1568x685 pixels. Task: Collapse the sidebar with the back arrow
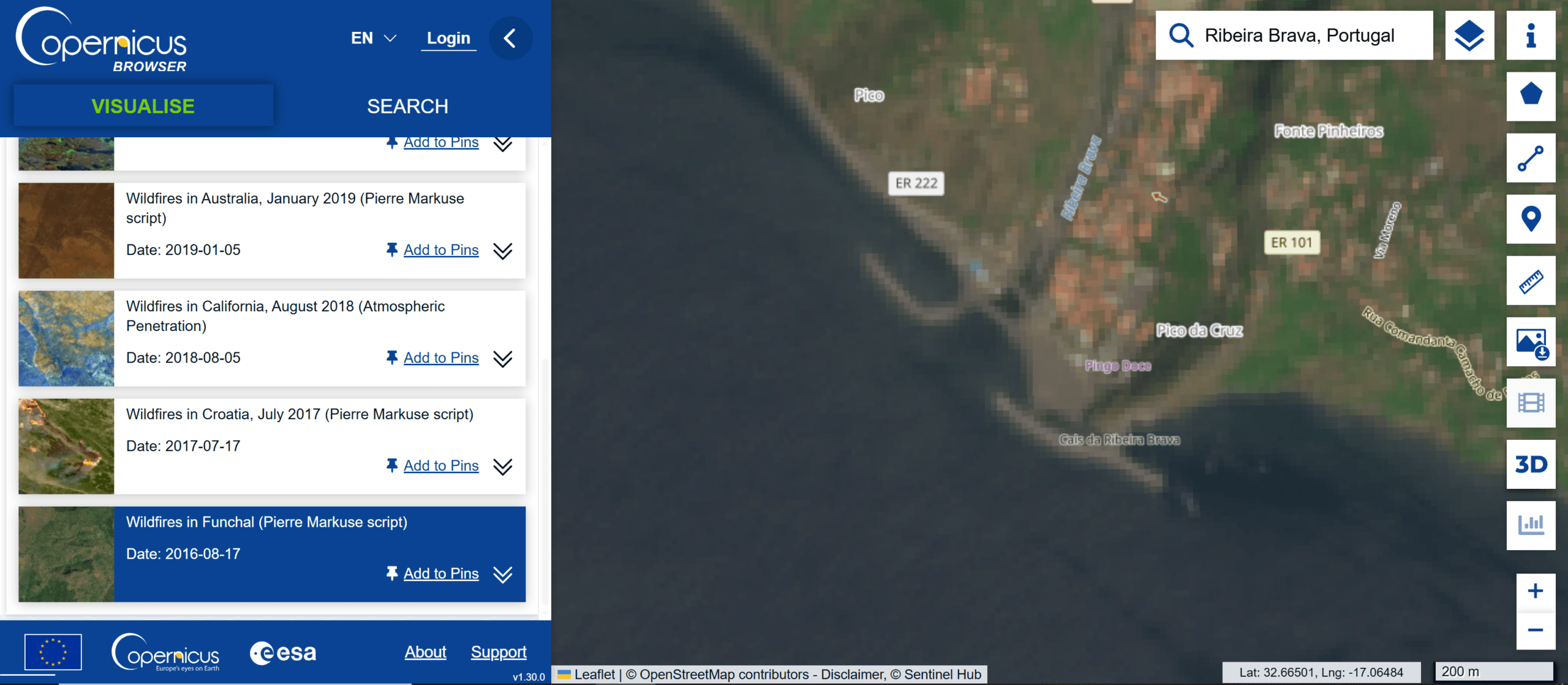pos(510,39)
